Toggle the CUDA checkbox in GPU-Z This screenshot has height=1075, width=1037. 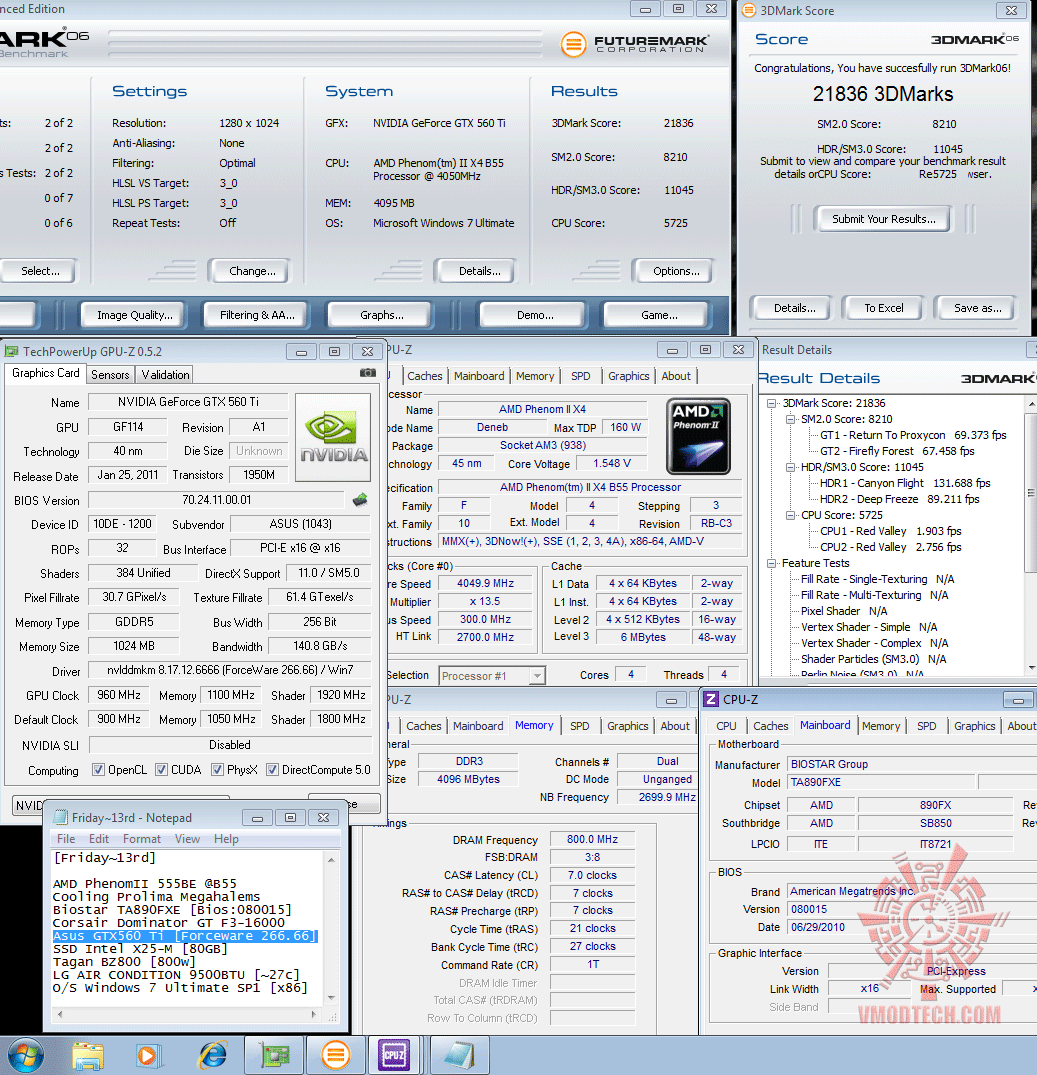pyautogui.click(x=161, y=769)
